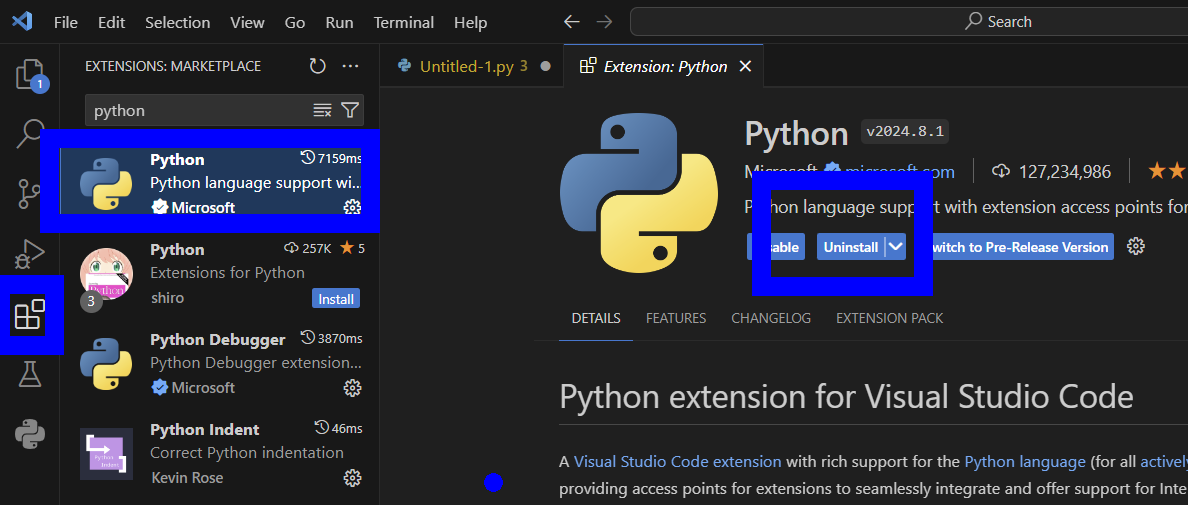Close the Extension: Python tab
This screenshot has height=505, width=1188.
(745, 67)
